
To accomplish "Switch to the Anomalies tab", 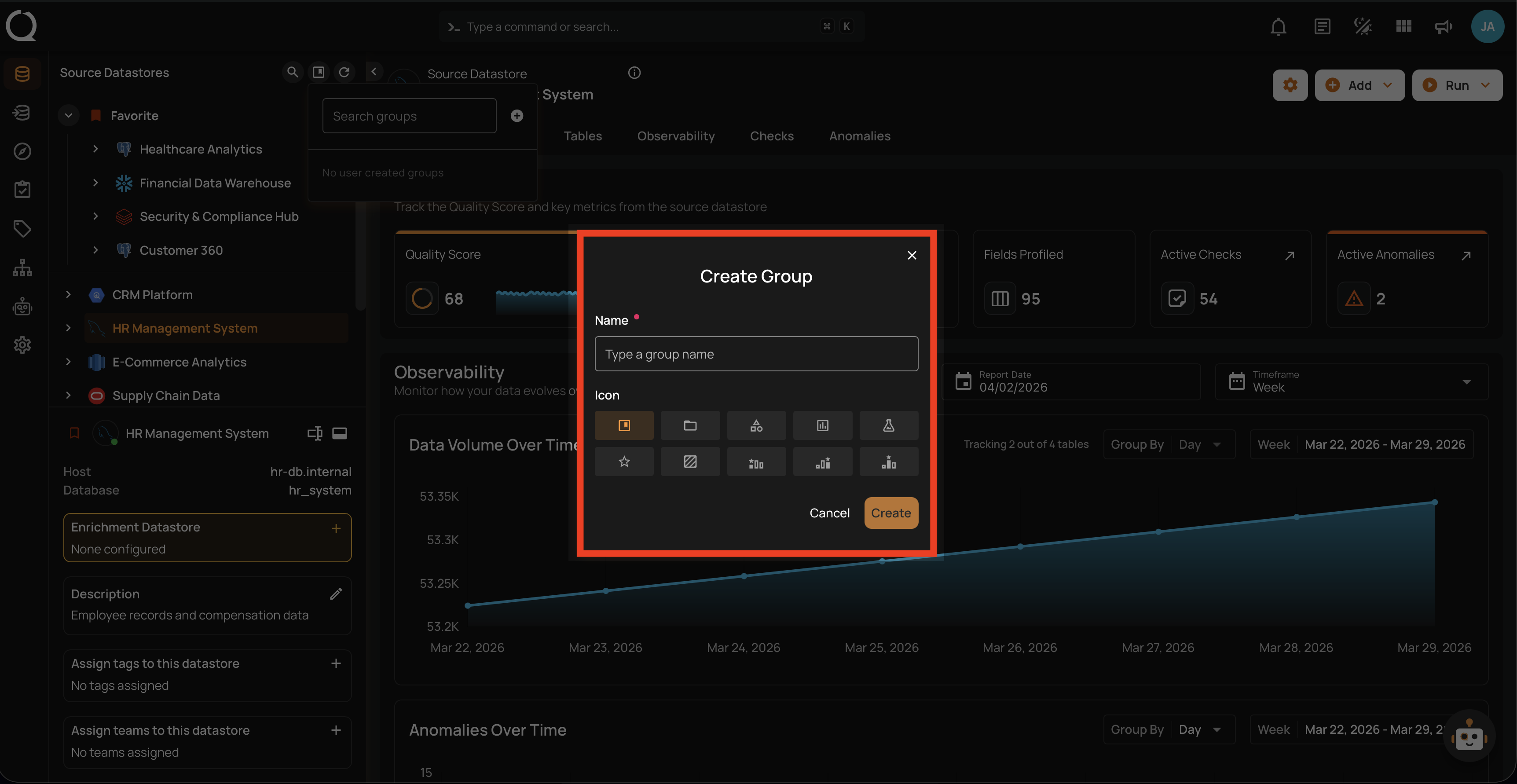I will tap(859, 136).
